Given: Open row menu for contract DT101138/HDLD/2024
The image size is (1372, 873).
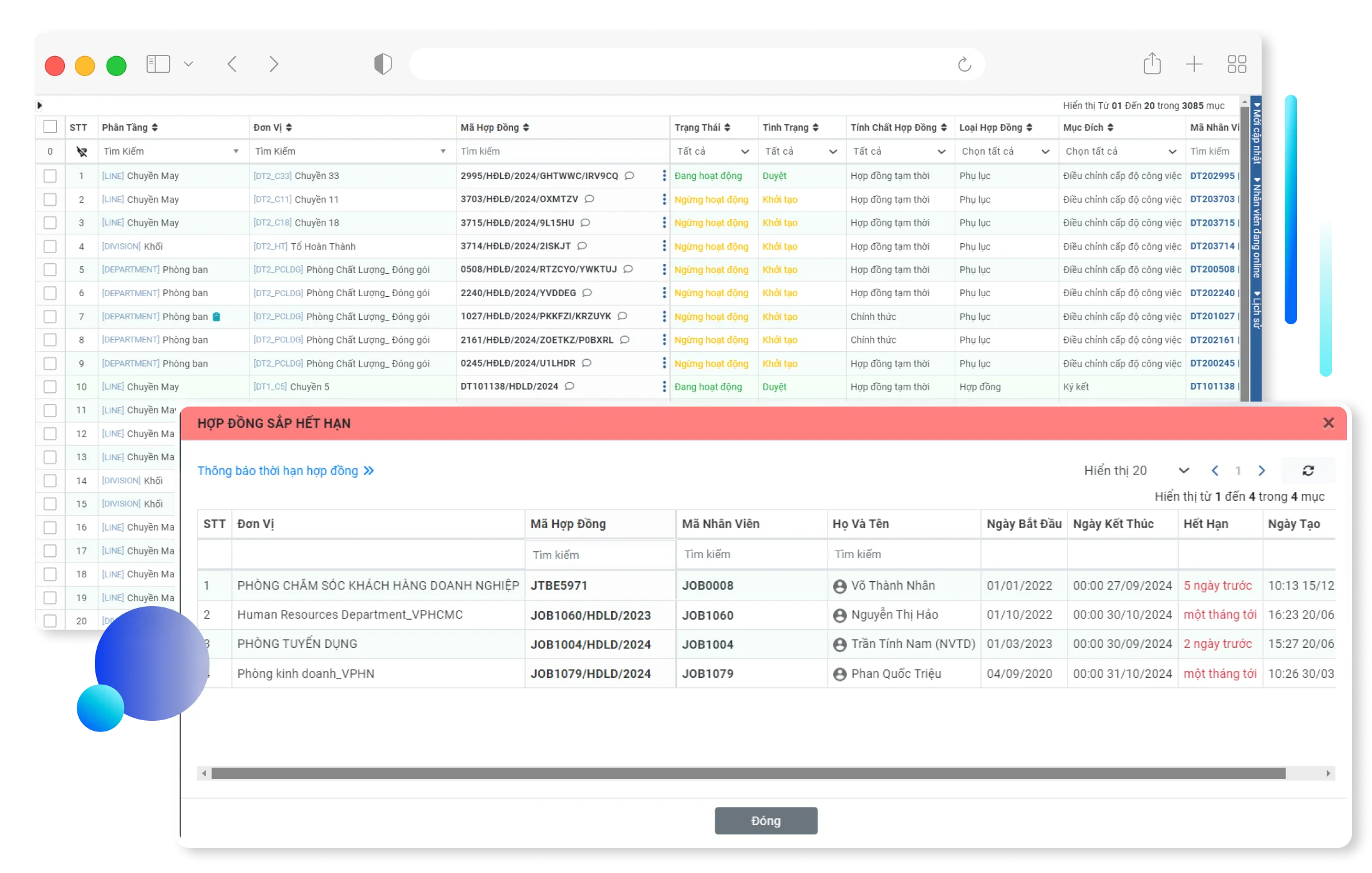Looking at the screenshot, I should 664,387.
